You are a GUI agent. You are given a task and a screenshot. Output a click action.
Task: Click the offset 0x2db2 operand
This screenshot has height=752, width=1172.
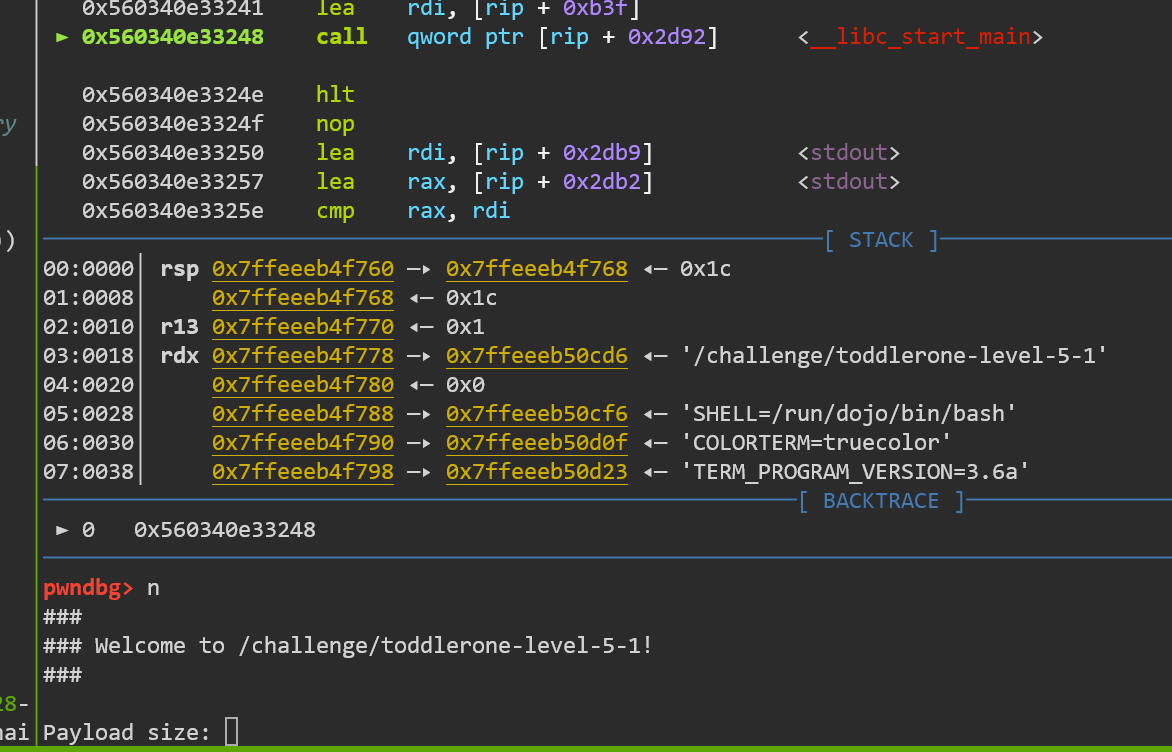[x=602, y=182]
